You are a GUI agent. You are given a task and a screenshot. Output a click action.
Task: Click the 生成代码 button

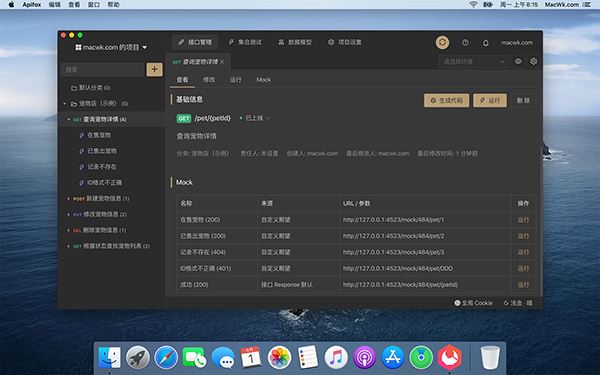[447, 100]
